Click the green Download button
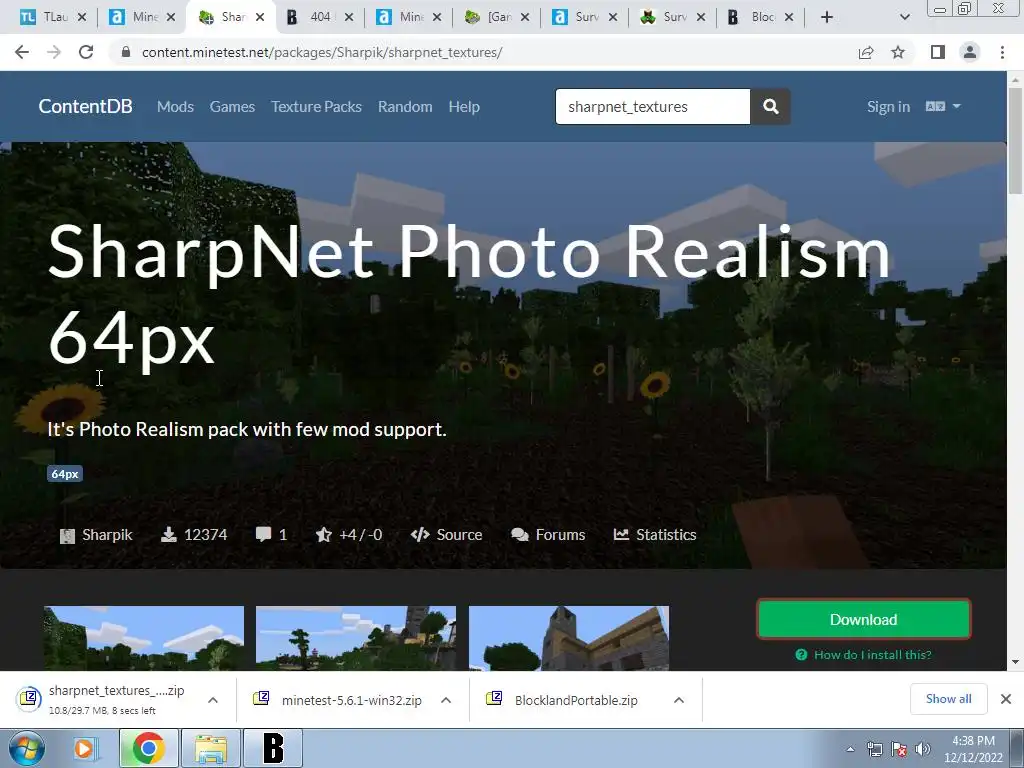The height and width of the screenshot is (768, 1024). pyautogui.click(x=863, y=619)
